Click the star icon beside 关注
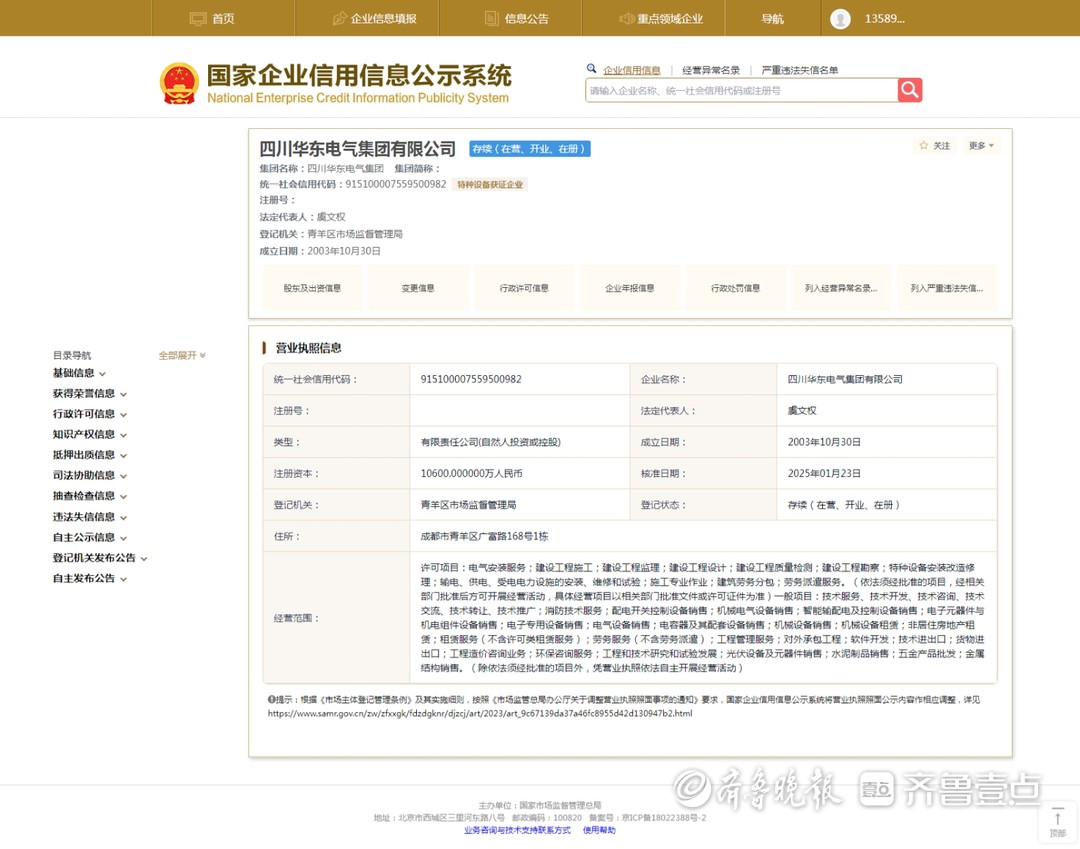Viewport: 1080px width, 849px height. [924, 145]
